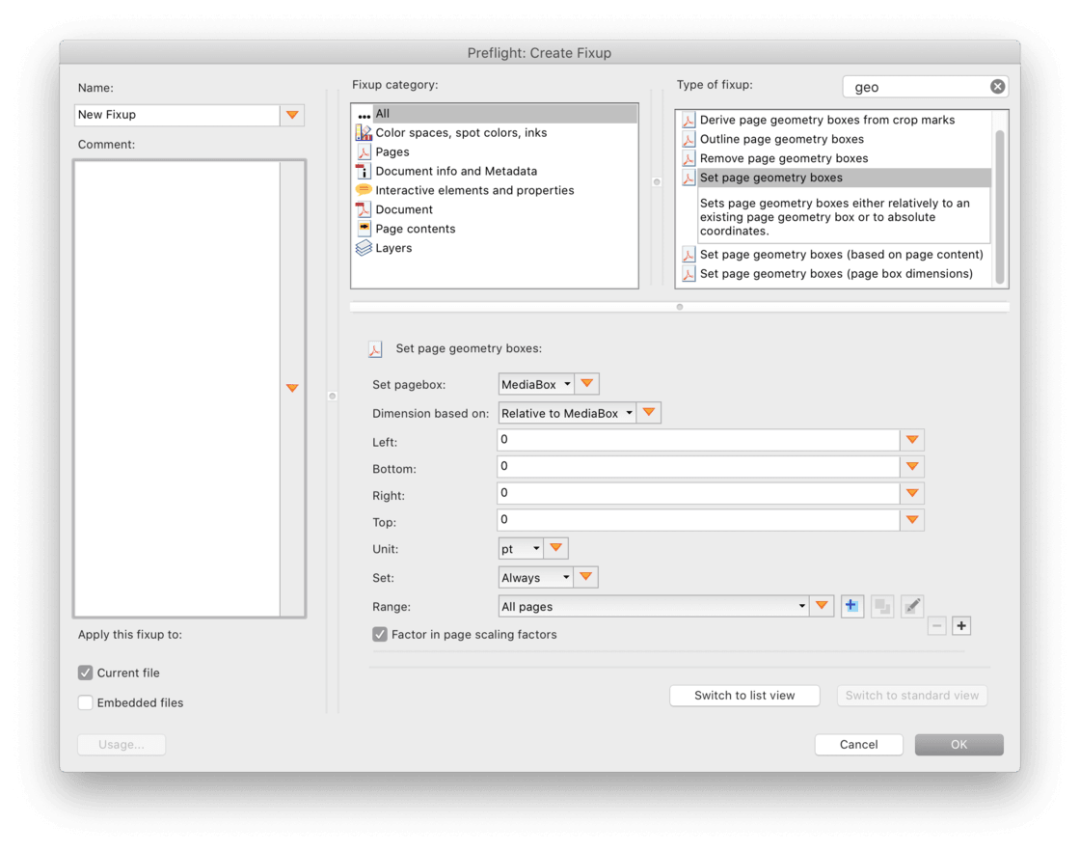Click the Usage... button
Viewport: 1080px width, 851px height.
pyautogui.click(x=121, y=744)
